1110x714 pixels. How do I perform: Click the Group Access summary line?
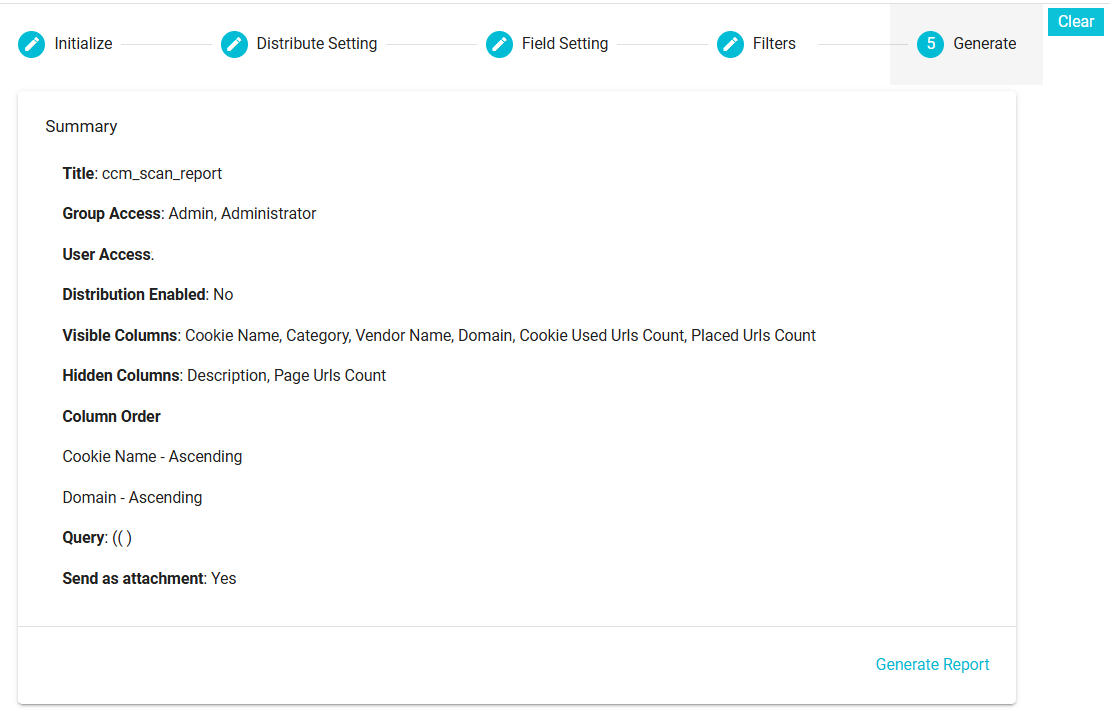pos(189,214)
